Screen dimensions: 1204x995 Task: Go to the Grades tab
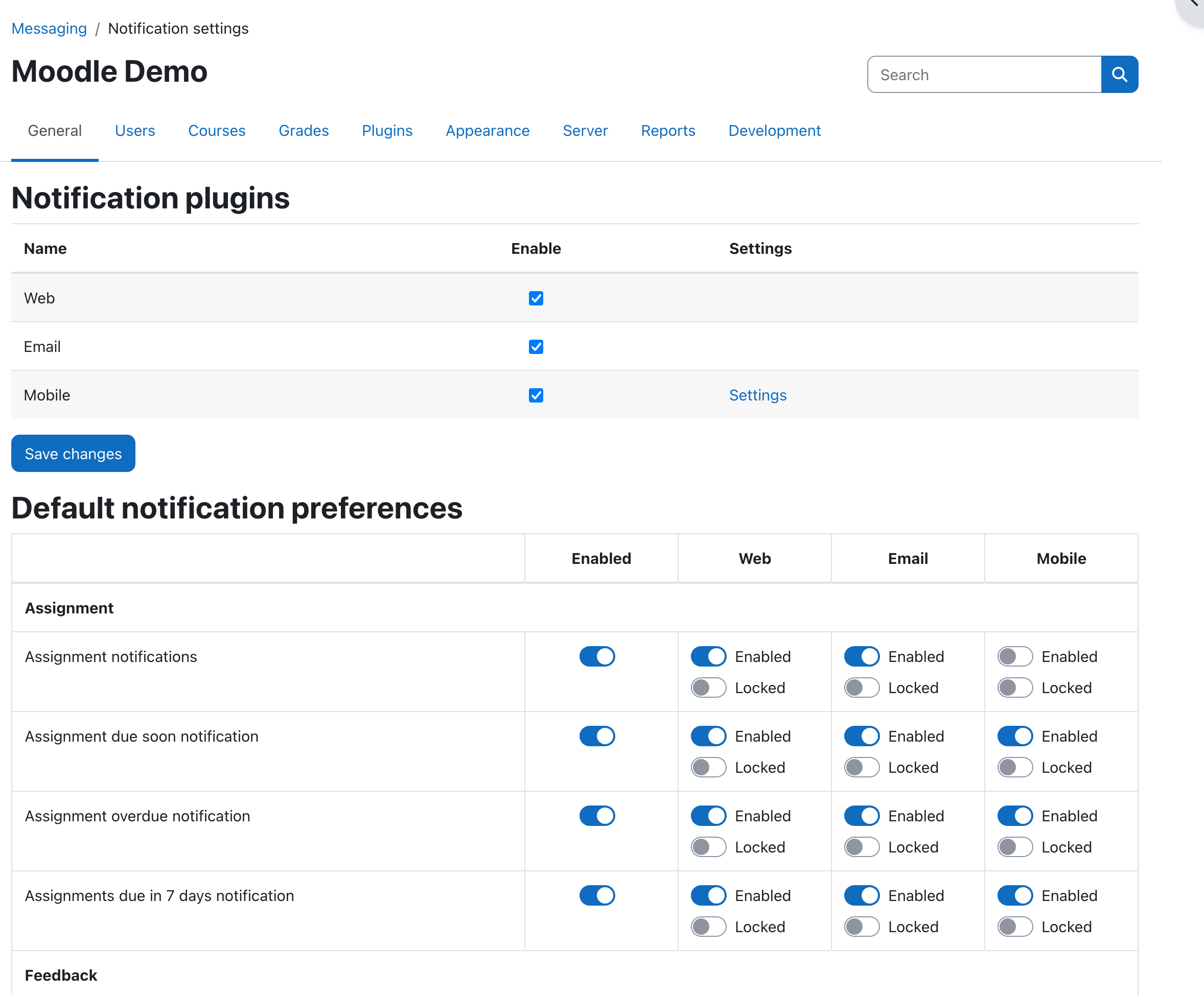[303, 131]
